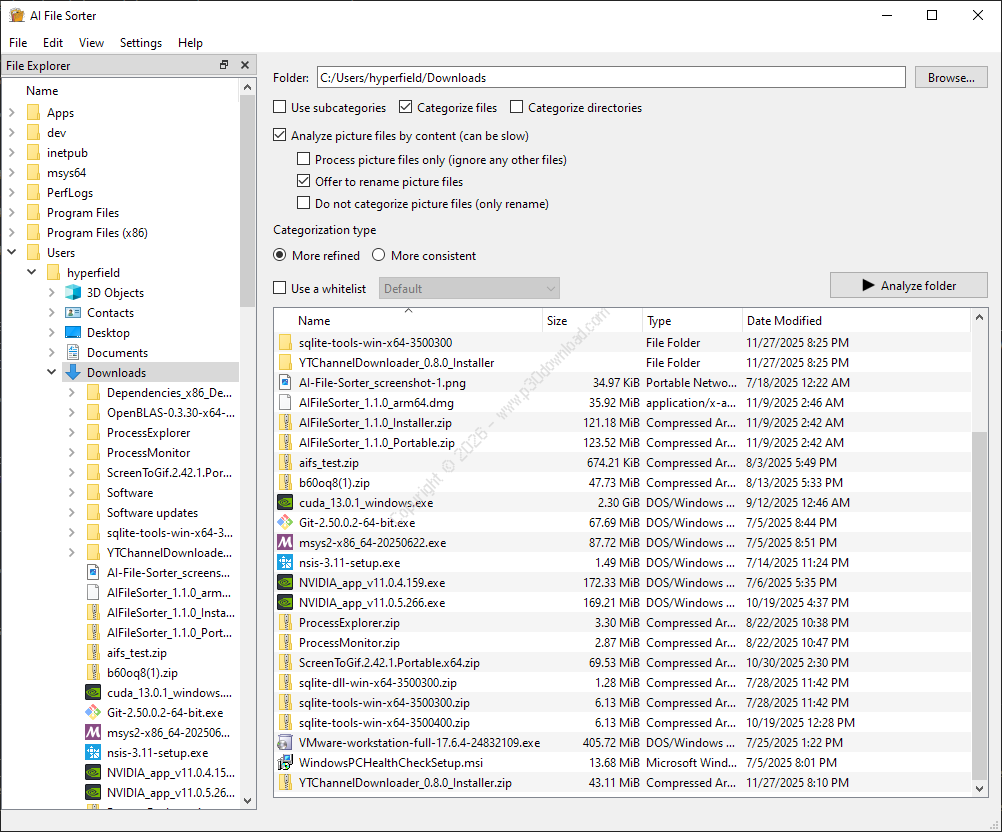Click the WindowsPCHealthCheckSetup.msi file icon

(x=286, y=763)
